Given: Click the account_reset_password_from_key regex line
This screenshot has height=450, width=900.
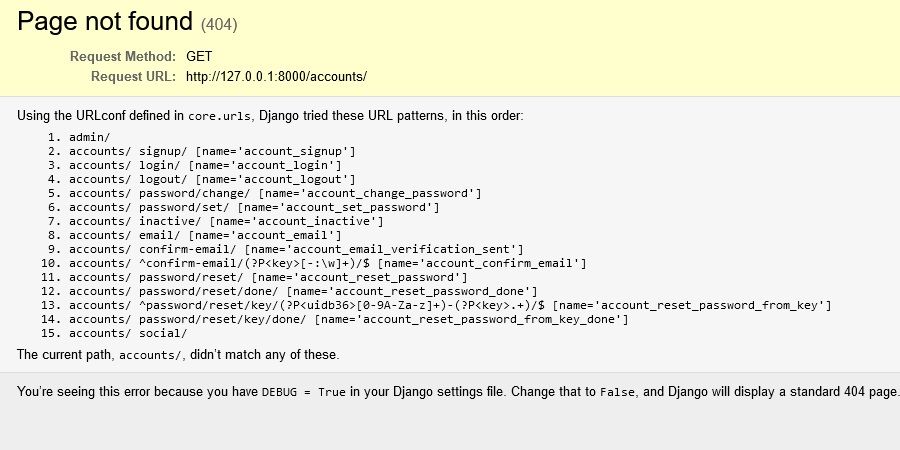Looking at the screenshot, I should point(450,305).
